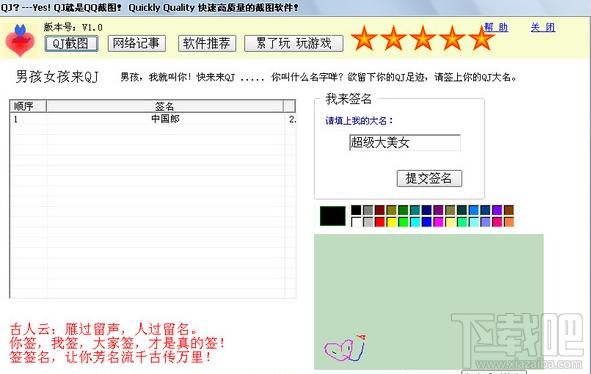This screenshot has width=591, height=374.
Task: Pick the periwinkle blue swatch
Action: point(485,222)
